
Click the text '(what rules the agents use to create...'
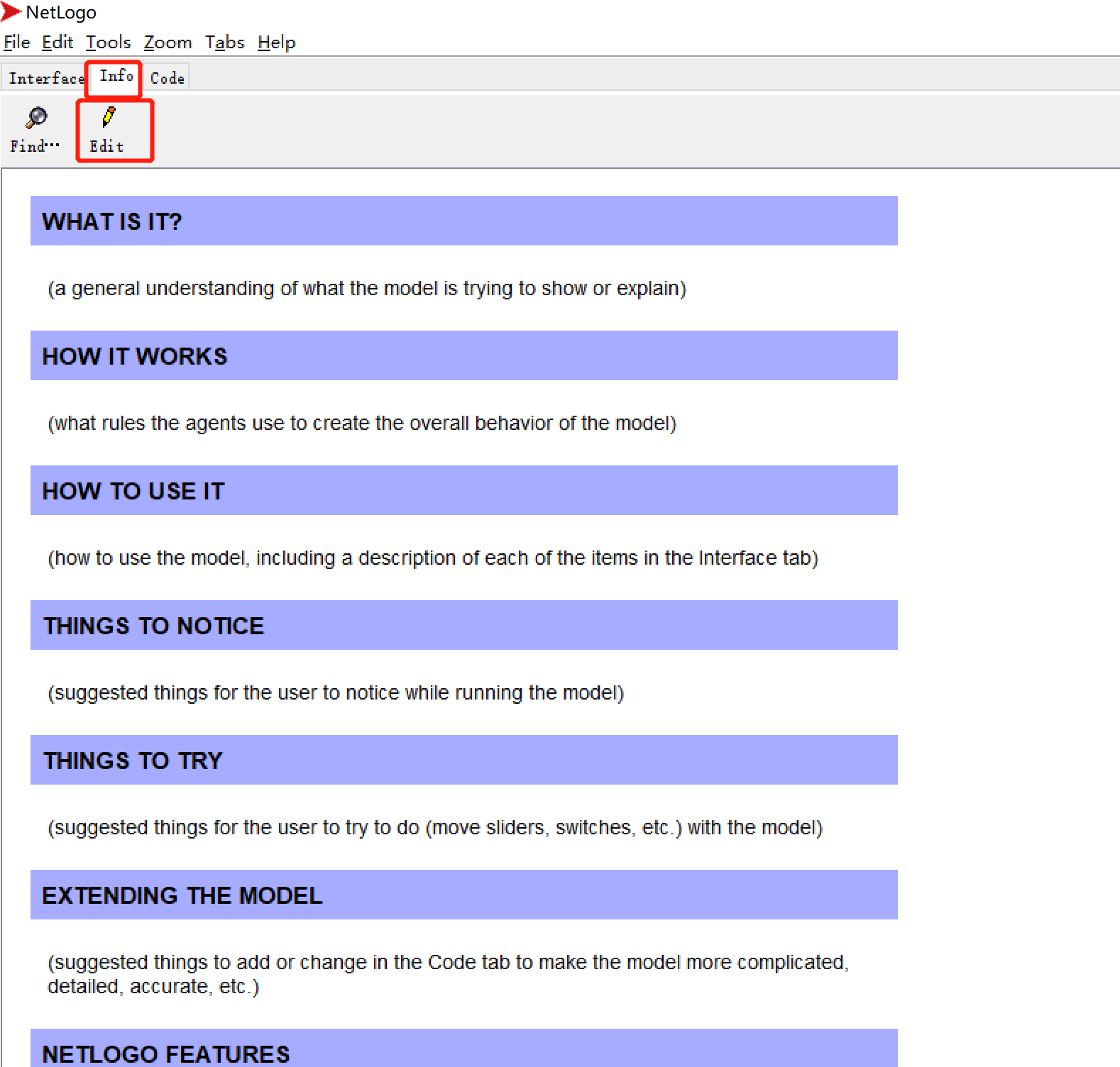tap(362, 424)
